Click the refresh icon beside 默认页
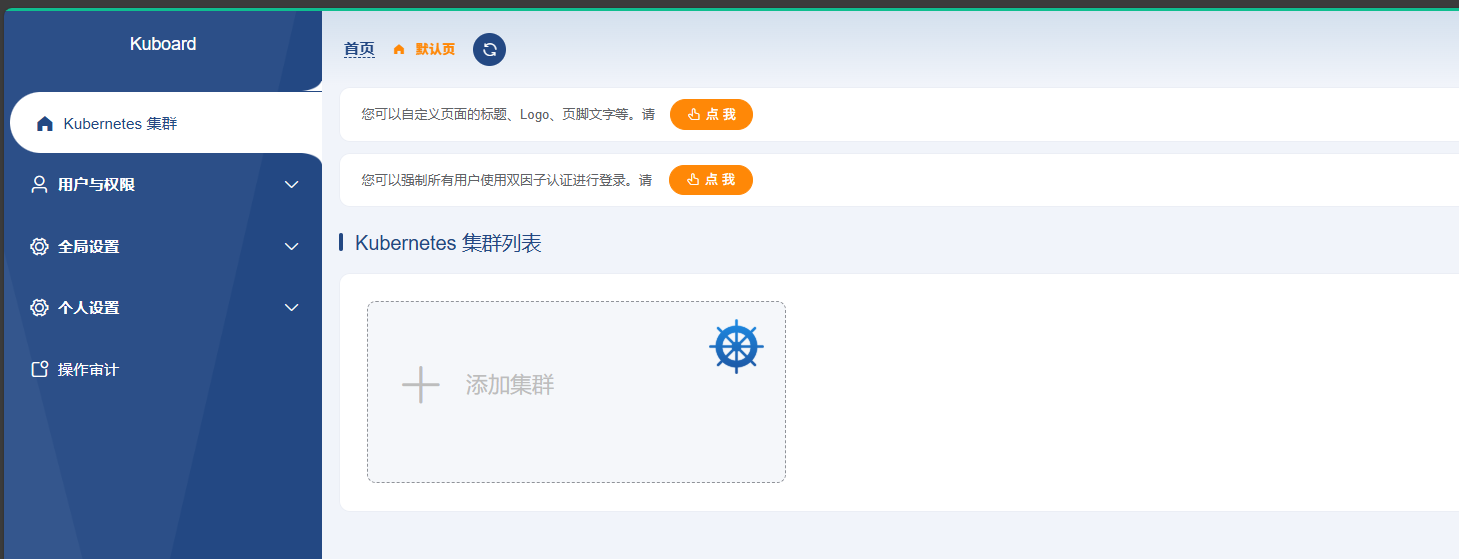Screen dimensions: 1459x559 [x=489, y=50]
